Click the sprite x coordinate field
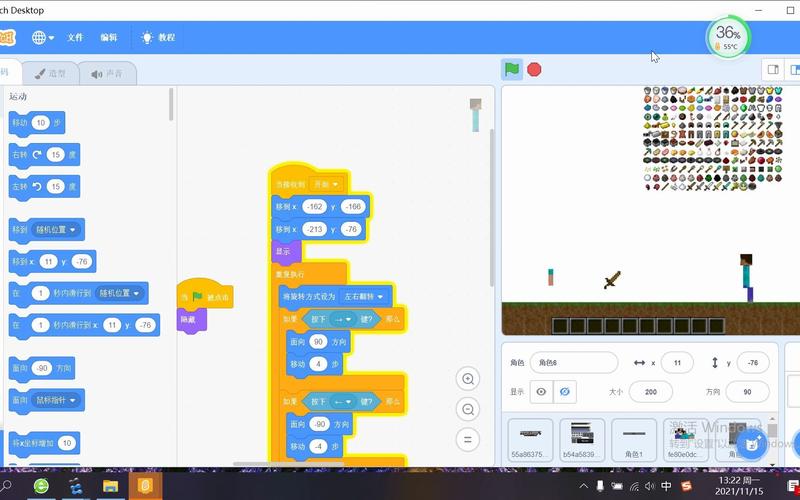Viewport: 800px width, 500px height. click(x=677, y=363)
